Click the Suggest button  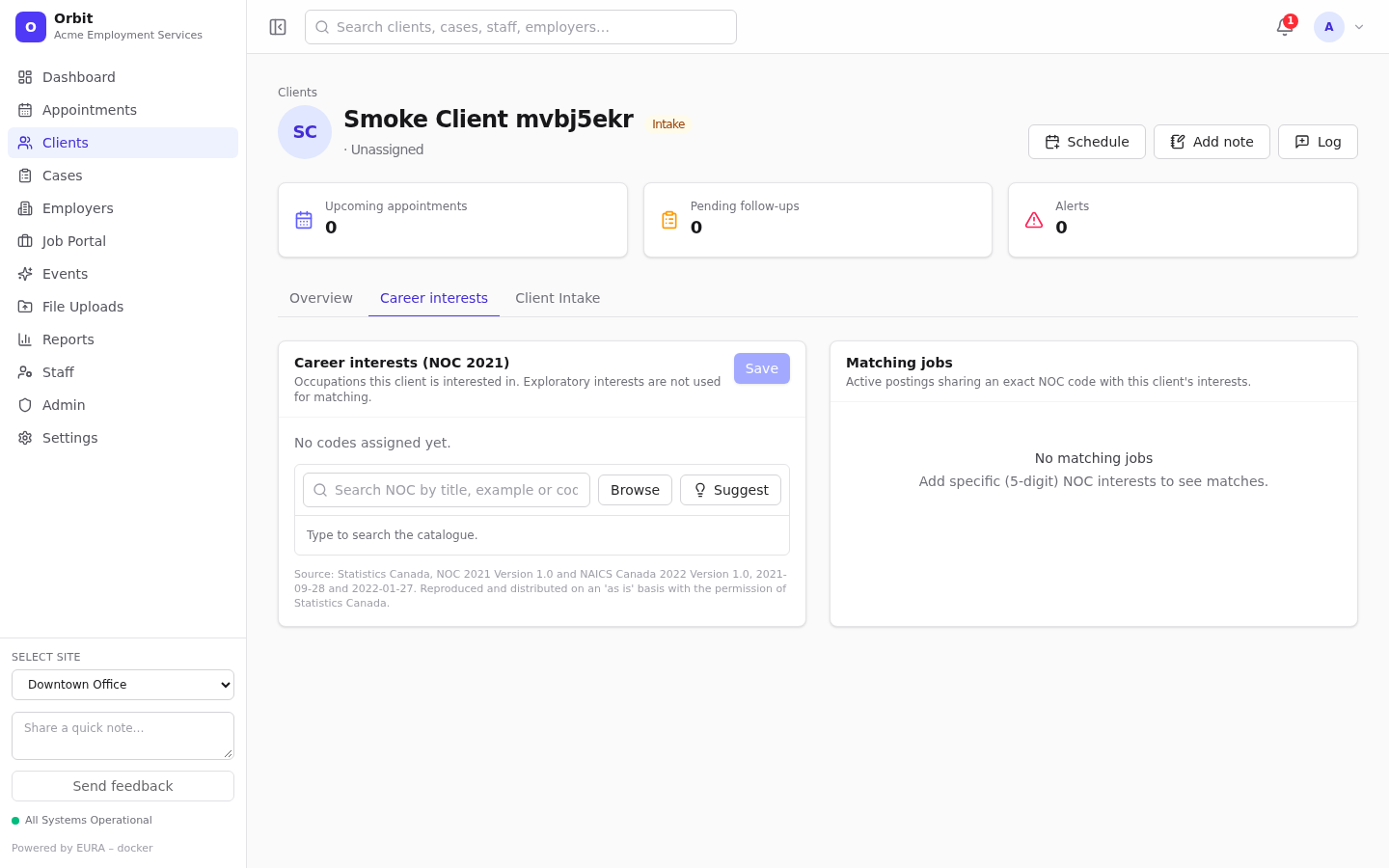click(x=730, y=490)
